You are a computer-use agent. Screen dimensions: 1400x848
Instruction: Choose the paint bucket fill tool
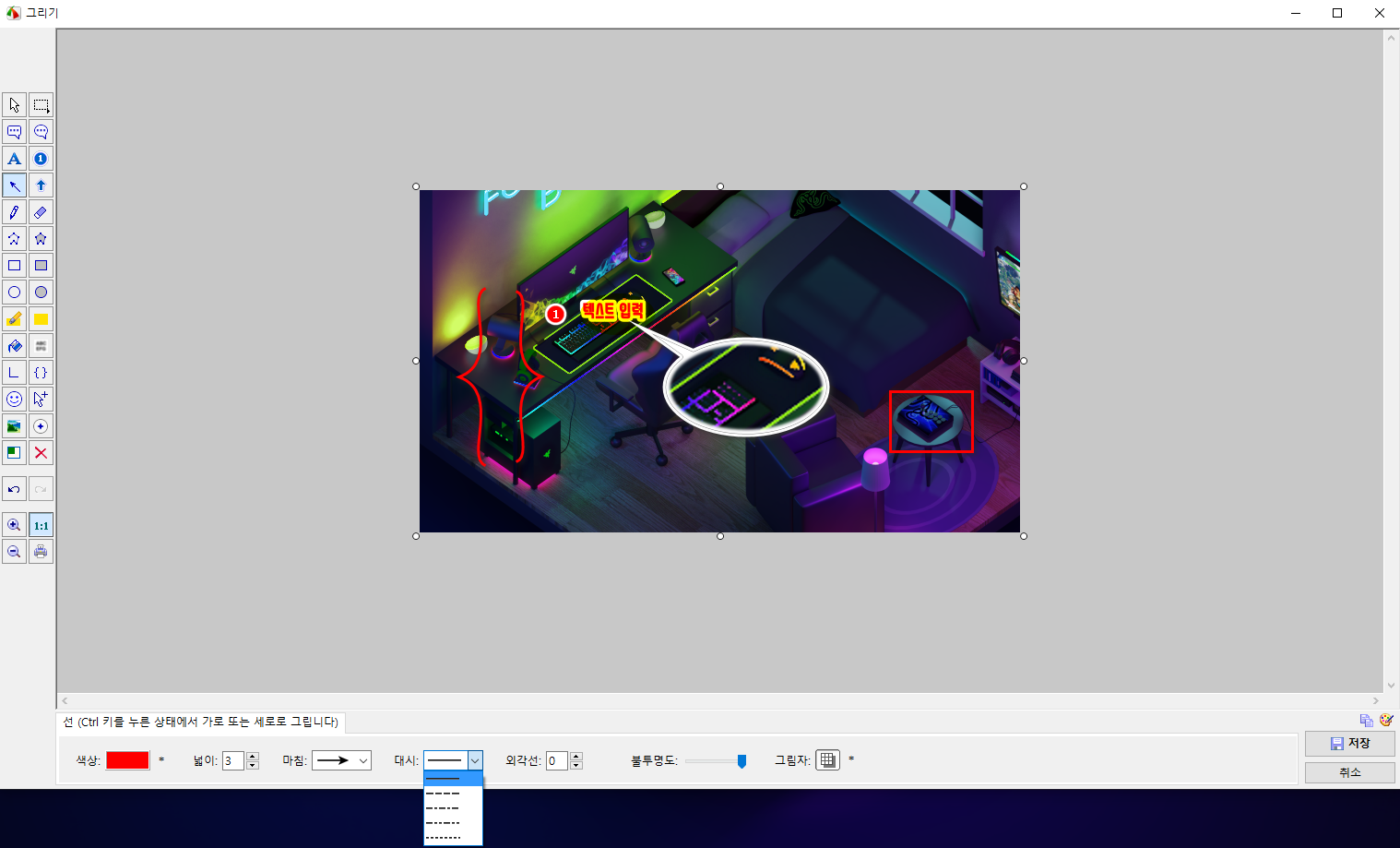[14, 346]
